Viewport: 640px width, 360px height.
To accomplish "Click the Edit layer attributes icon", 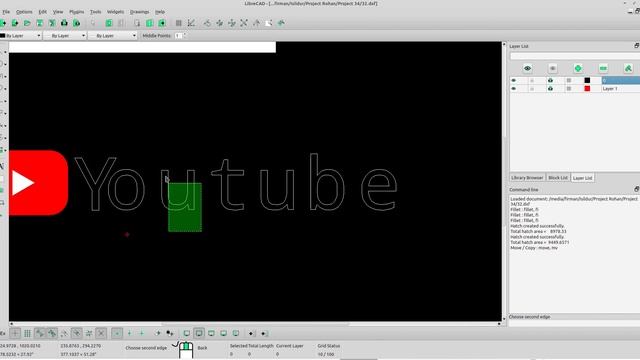I will [x=628, y=69].
